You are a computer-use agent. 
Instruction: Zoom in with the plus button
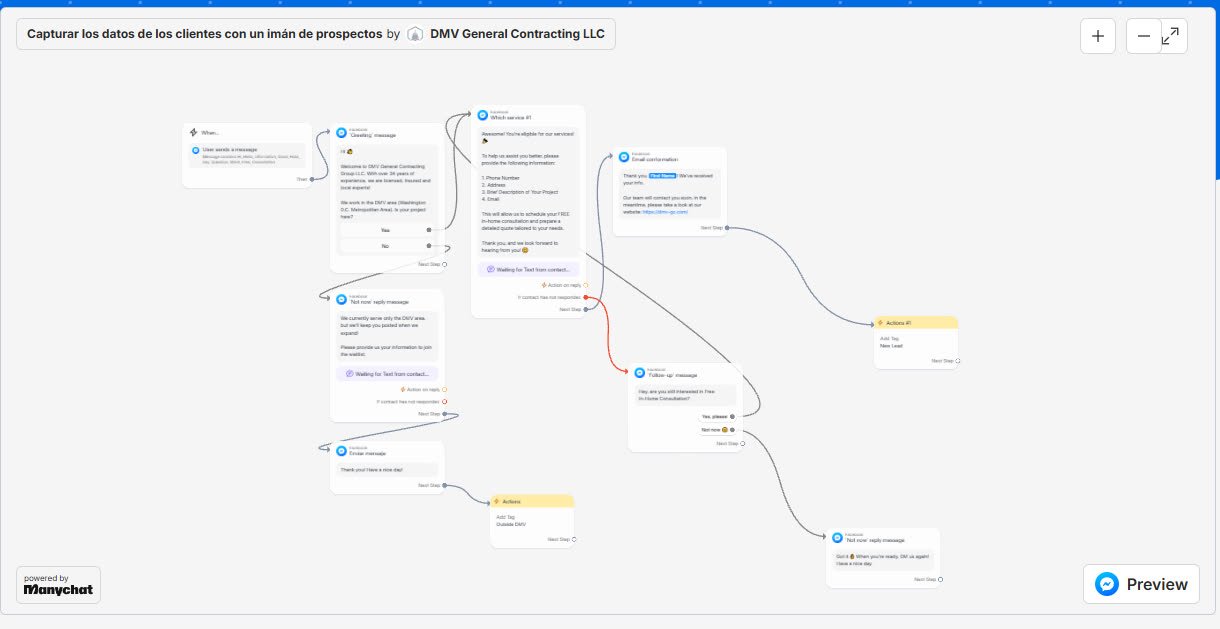(x=1097, y=36)
